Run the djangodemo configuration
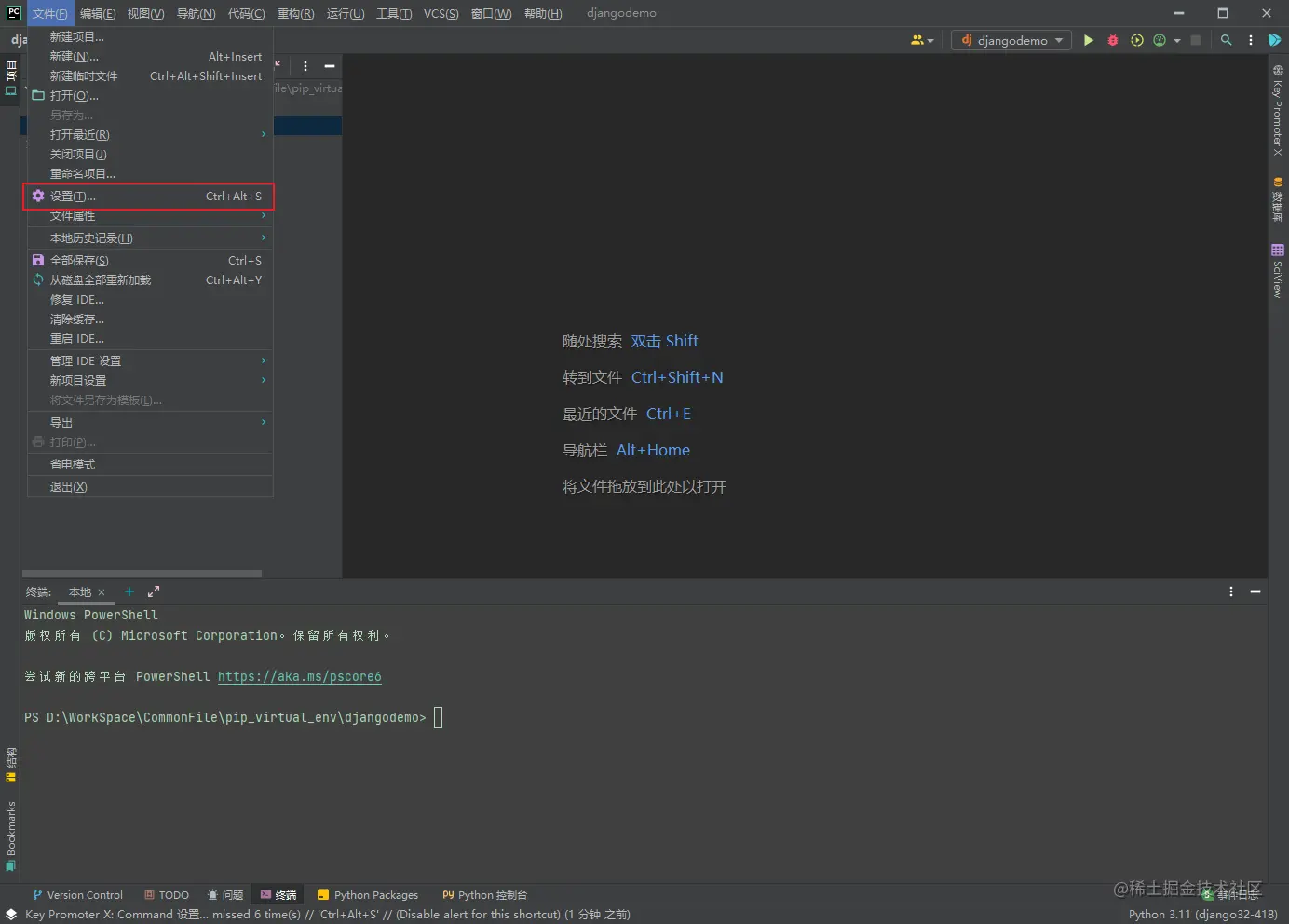Screen dimensions: 1289x924 coord(1088,40)
